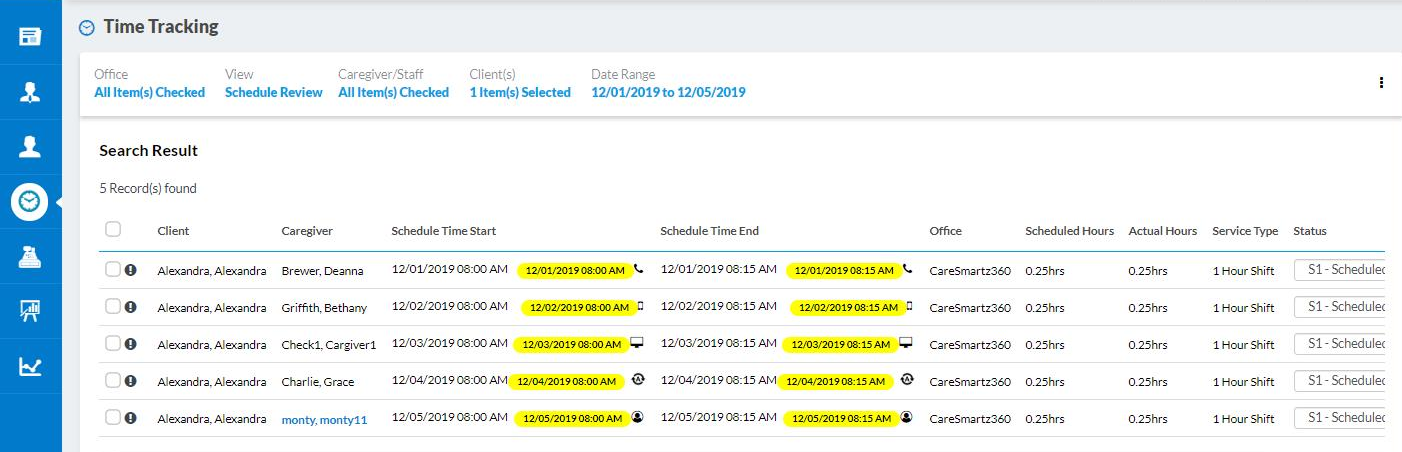The image size is (1402, 452).
Task: Open Status dropdown for Check1, Cargiver1 row
Action: point(1340,344)
